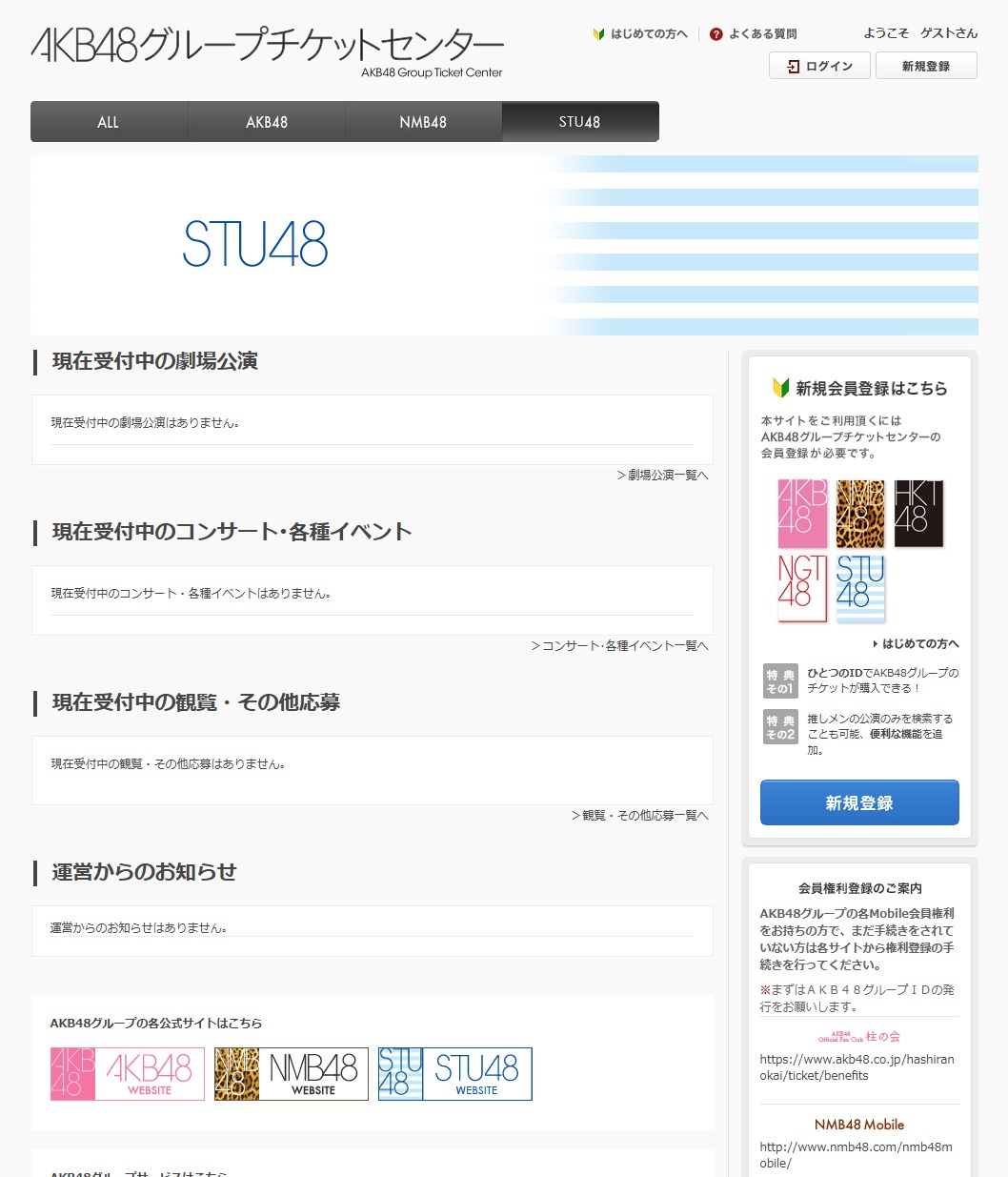
Task: Click the blue 新規登録 button
Action: click(859, 802)
